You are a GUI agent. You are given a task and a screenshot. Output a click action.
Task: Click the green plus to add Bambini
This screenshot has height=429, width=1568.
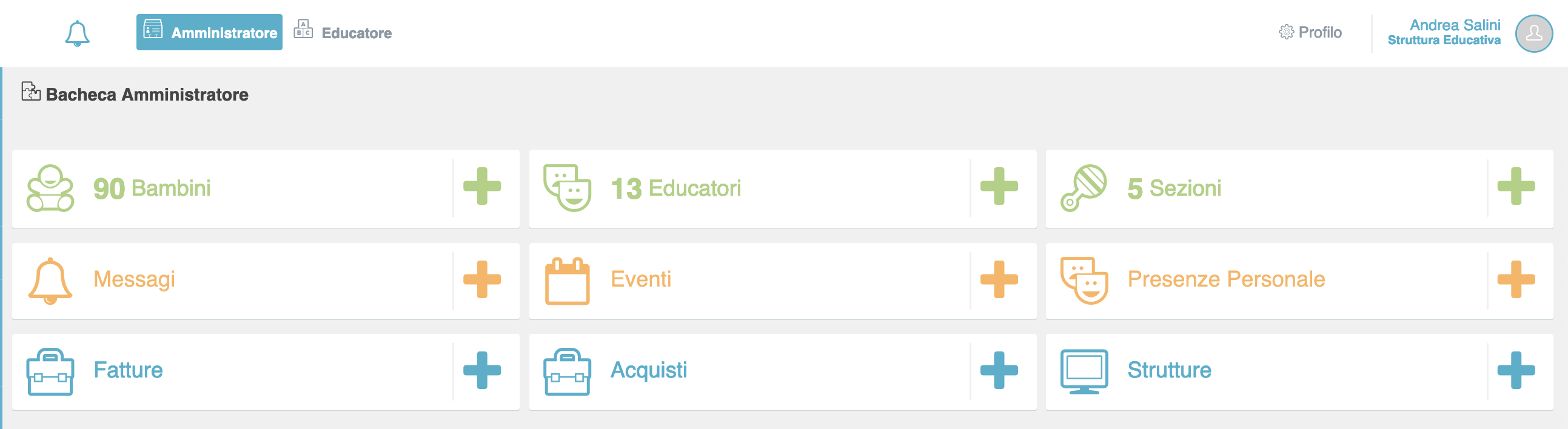482,186
